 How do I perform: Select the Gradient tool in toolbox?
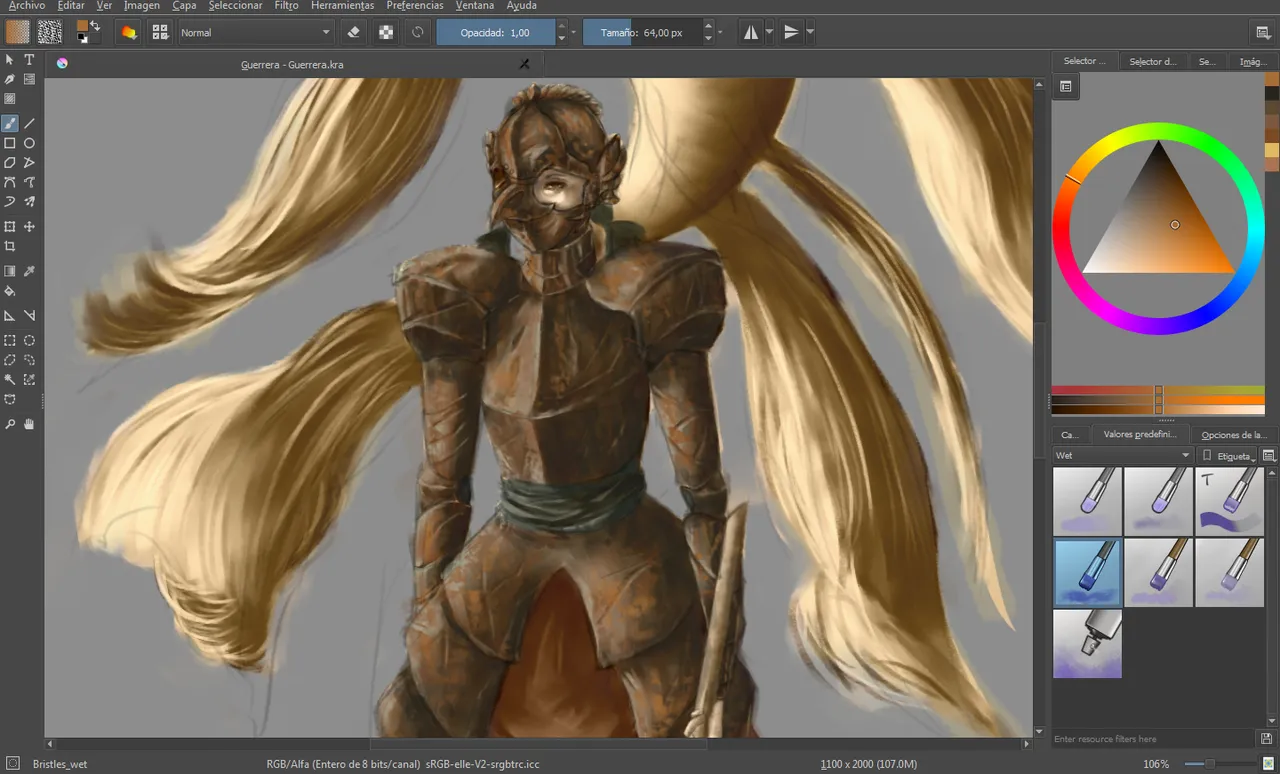pos(10,271)
